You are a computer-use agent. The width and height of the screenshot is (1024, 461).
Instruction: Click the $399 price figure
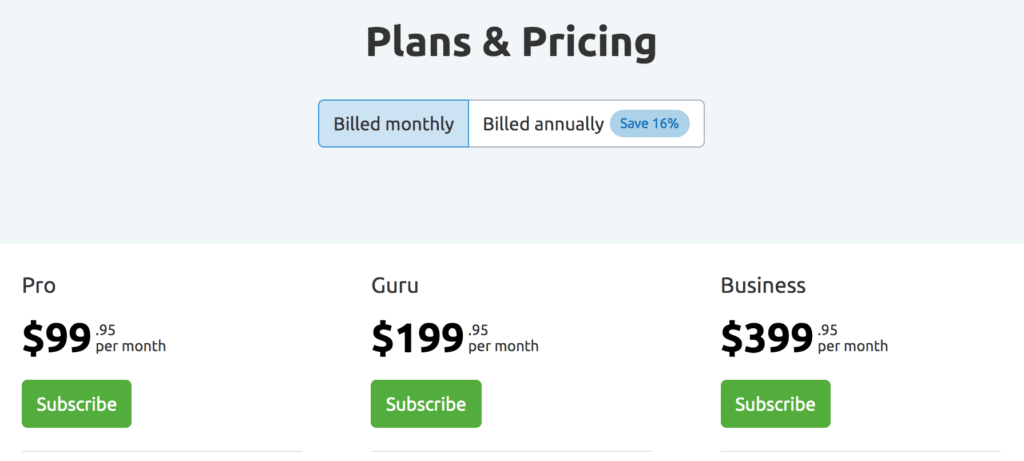pyautogui.click(x=766, y=339)
